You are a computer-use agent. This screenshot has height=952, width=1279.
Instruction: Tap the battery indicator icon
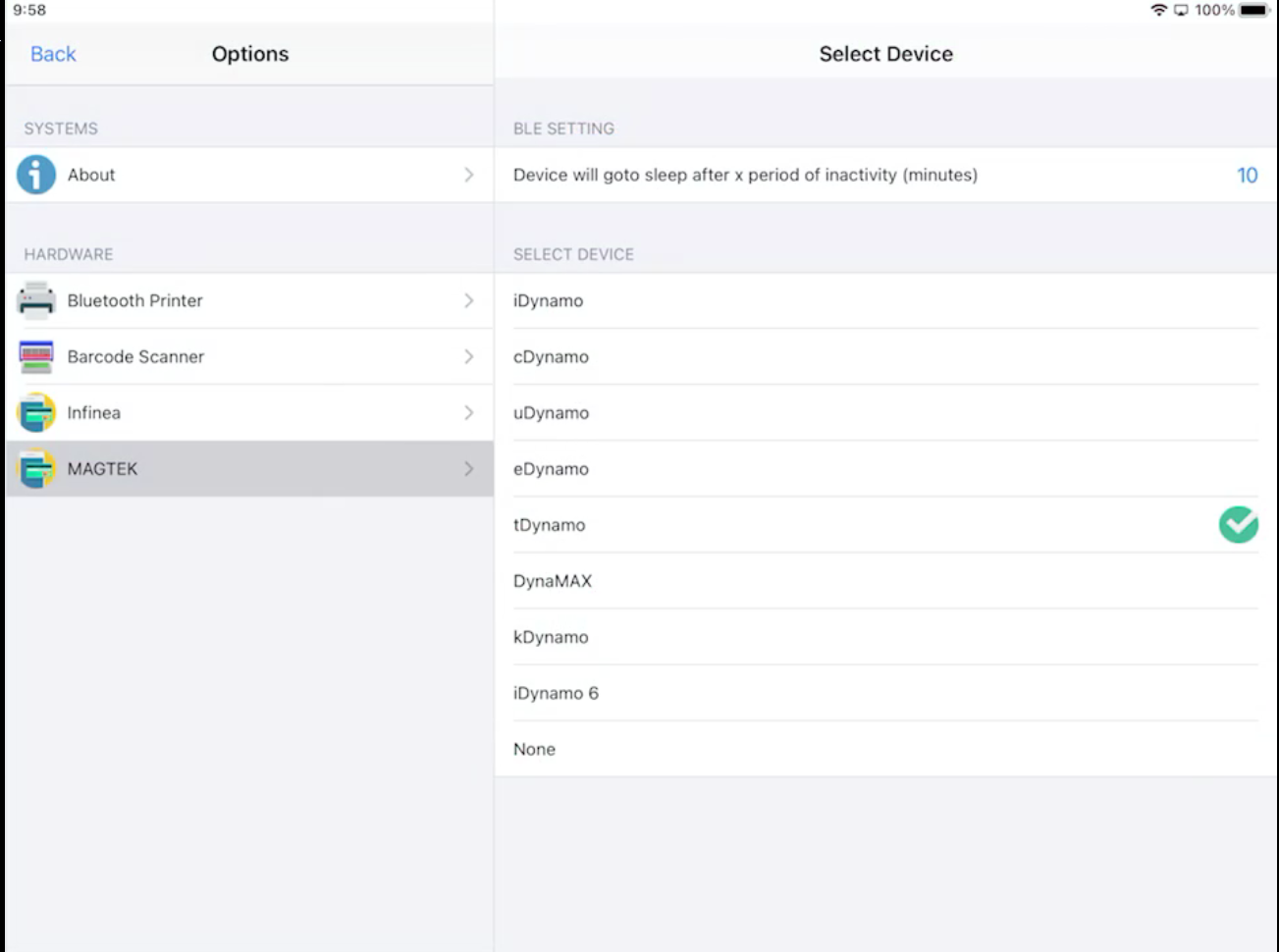click(x=1253, y=10)
